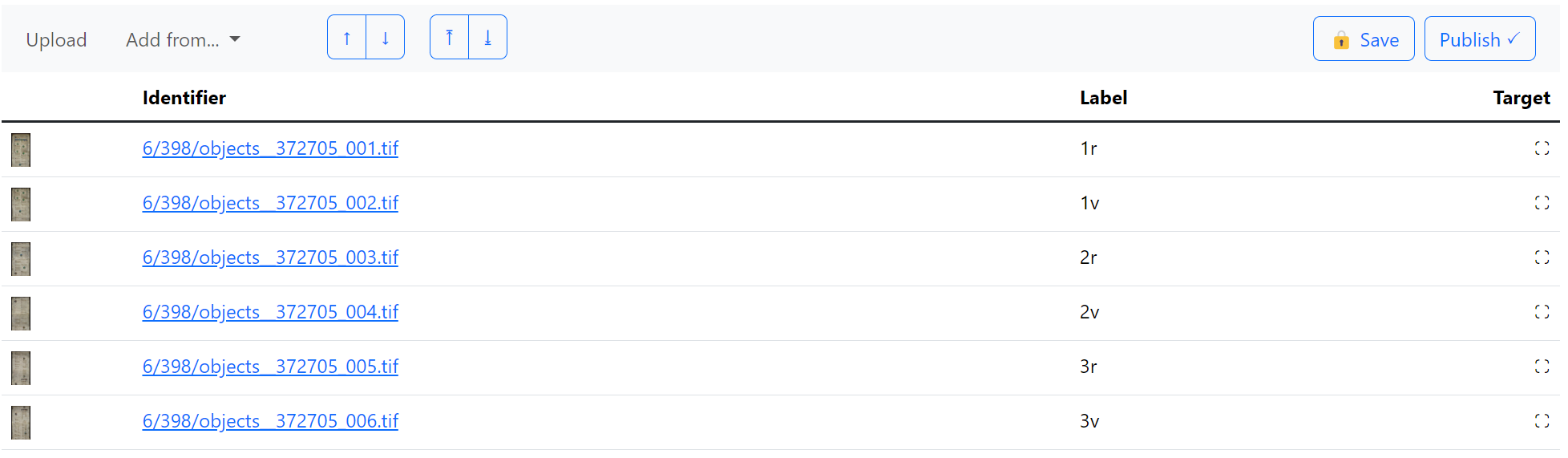Expand the Add from... dropdown
1568x458 pixels.
click(183, 40)
